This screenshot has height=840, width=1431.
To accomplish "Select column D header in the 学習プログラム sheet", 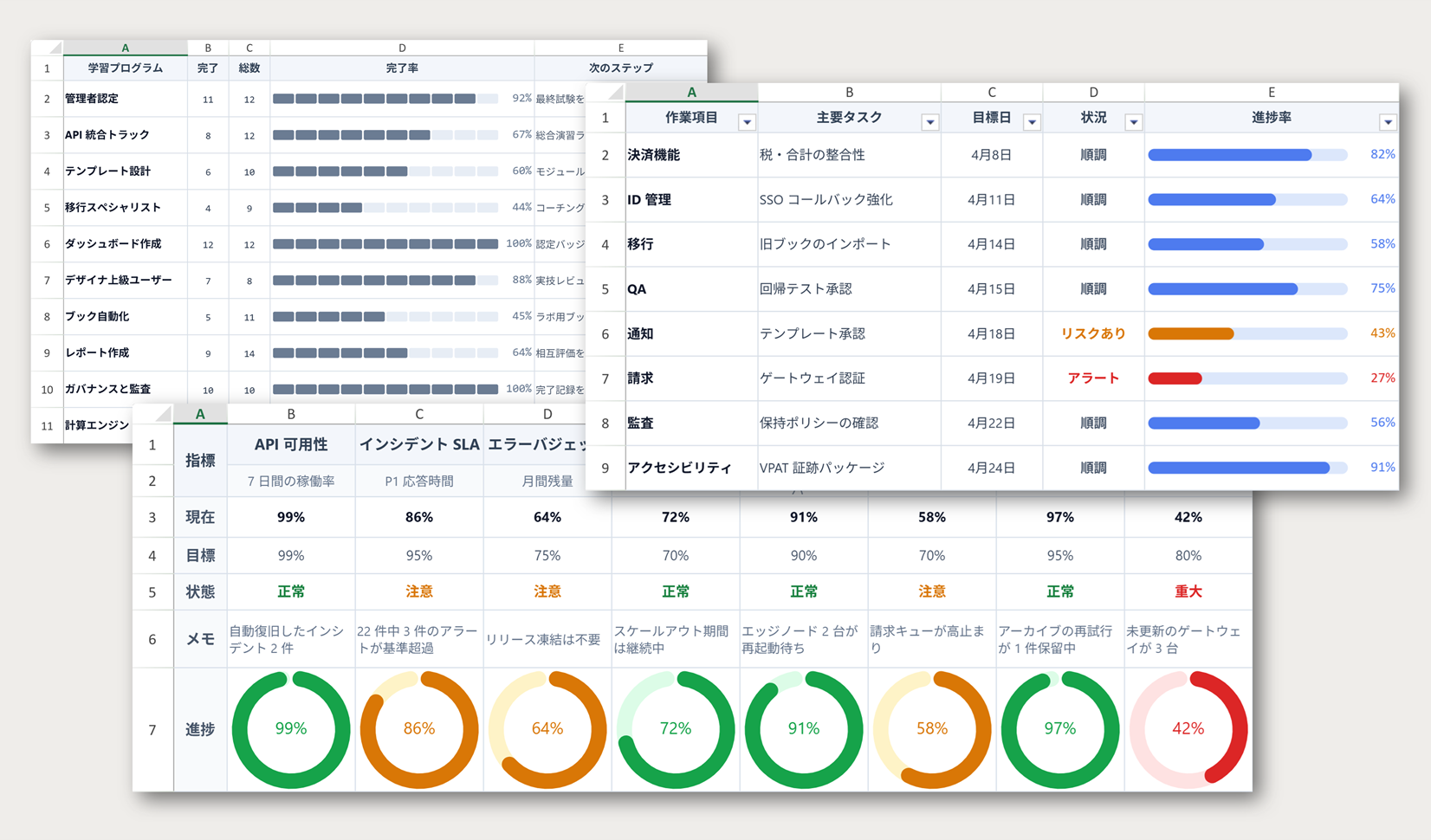I will tap(402, 48).
